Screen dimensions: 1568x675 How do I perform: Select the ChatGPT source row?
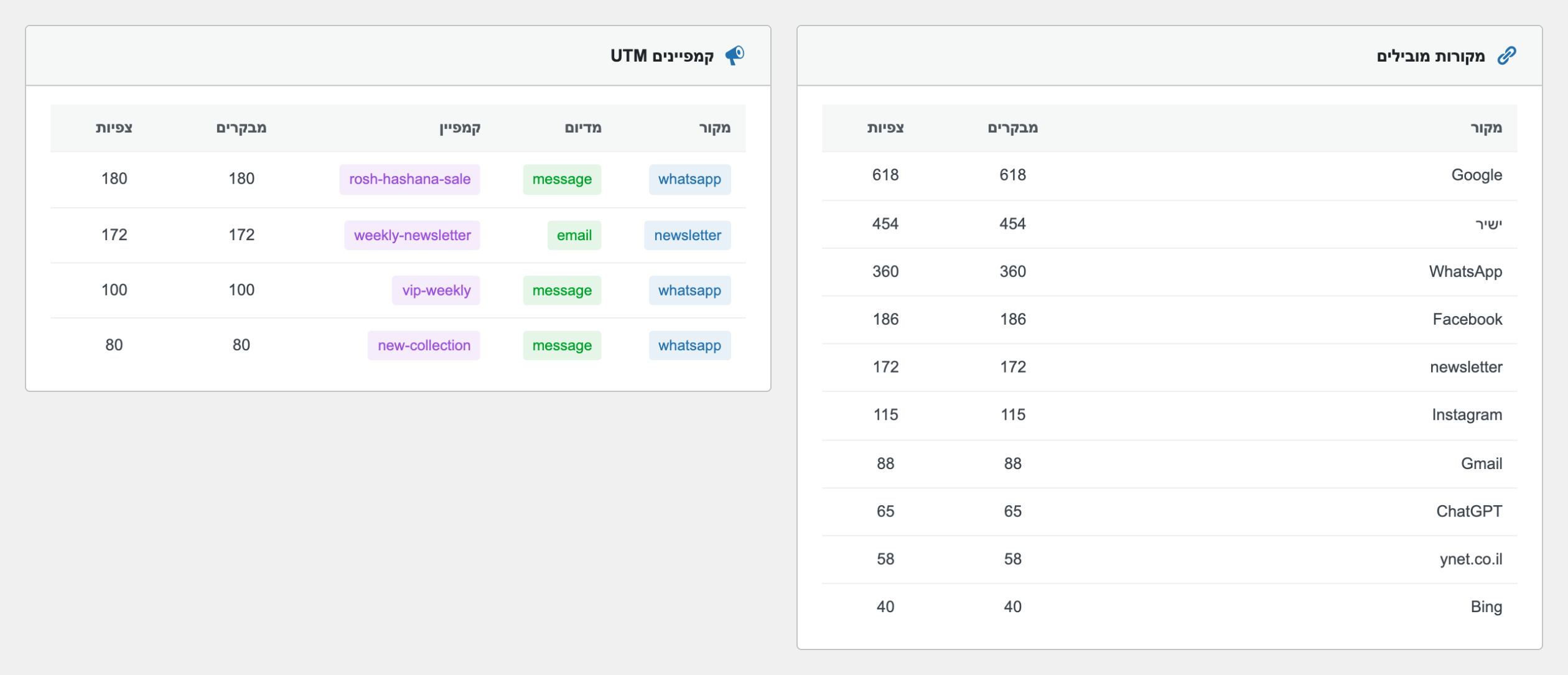1169,512
